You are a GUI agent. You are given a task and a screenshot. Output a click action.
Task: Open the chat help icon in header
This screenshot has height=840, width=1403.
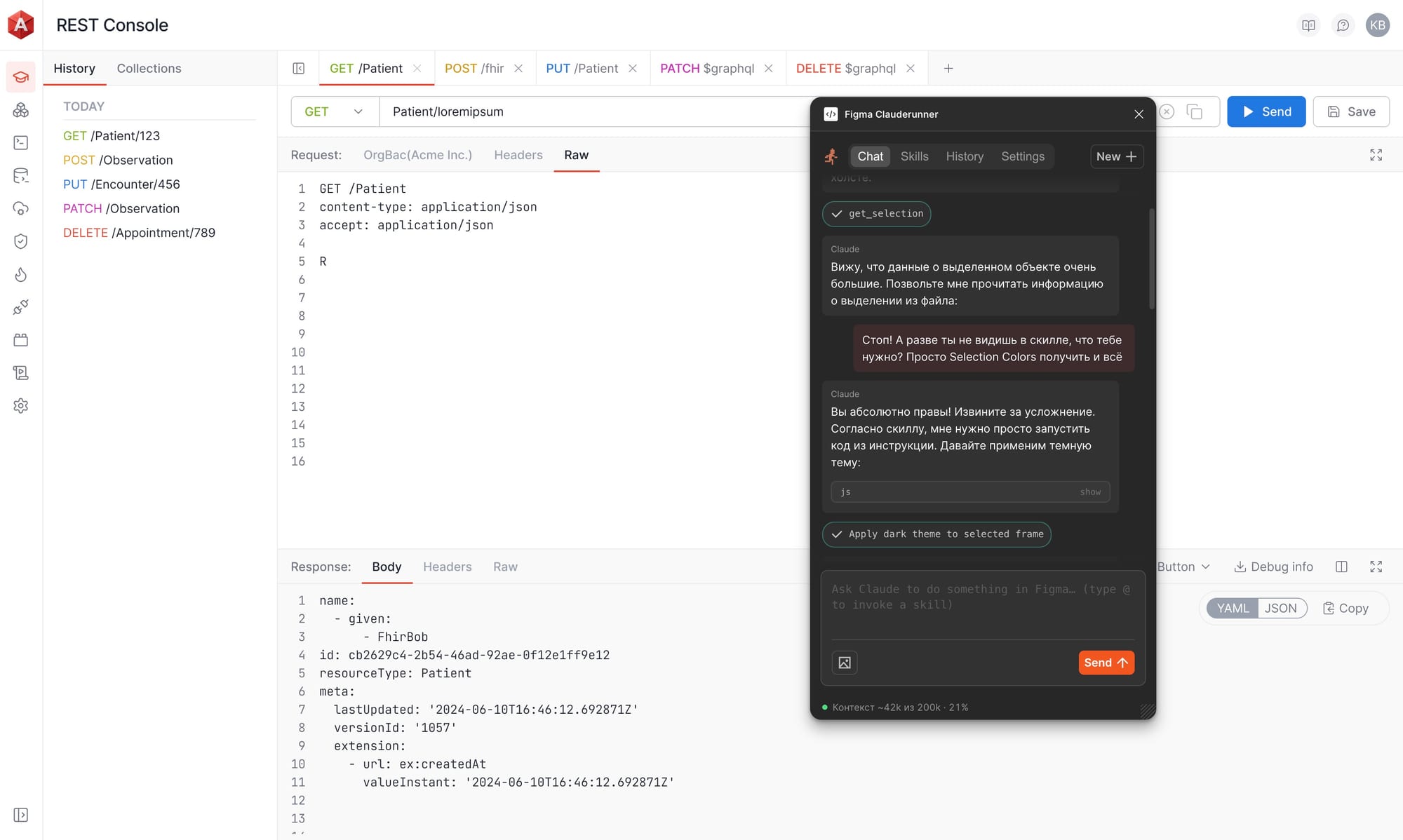click(1343, 25)
